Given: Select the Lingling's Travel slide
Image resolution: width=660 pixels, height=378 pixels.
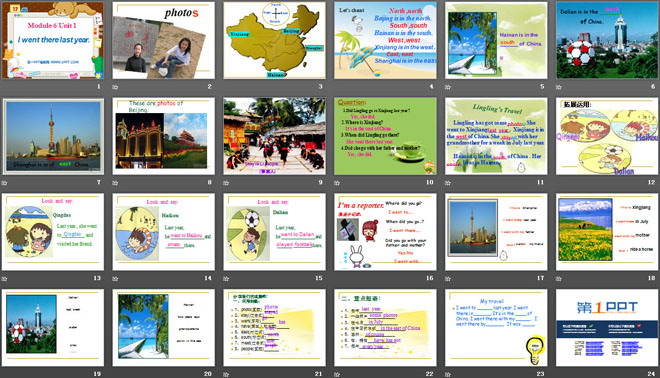Looking at the screenshot, I should pos(496,136).
